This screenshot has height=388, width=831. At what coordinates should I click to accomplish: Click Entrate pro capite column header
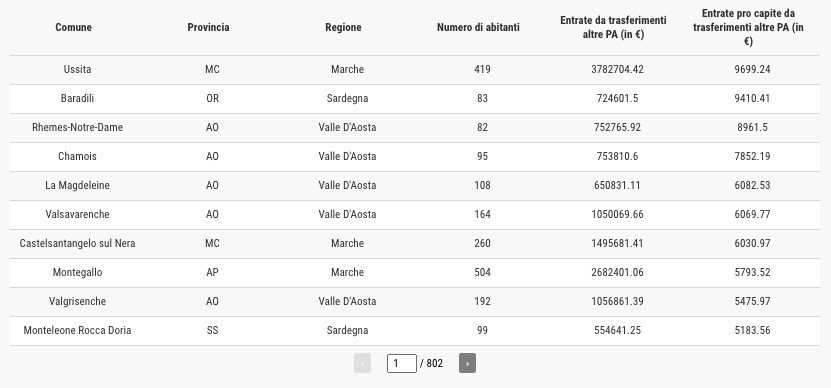[748, 27]
